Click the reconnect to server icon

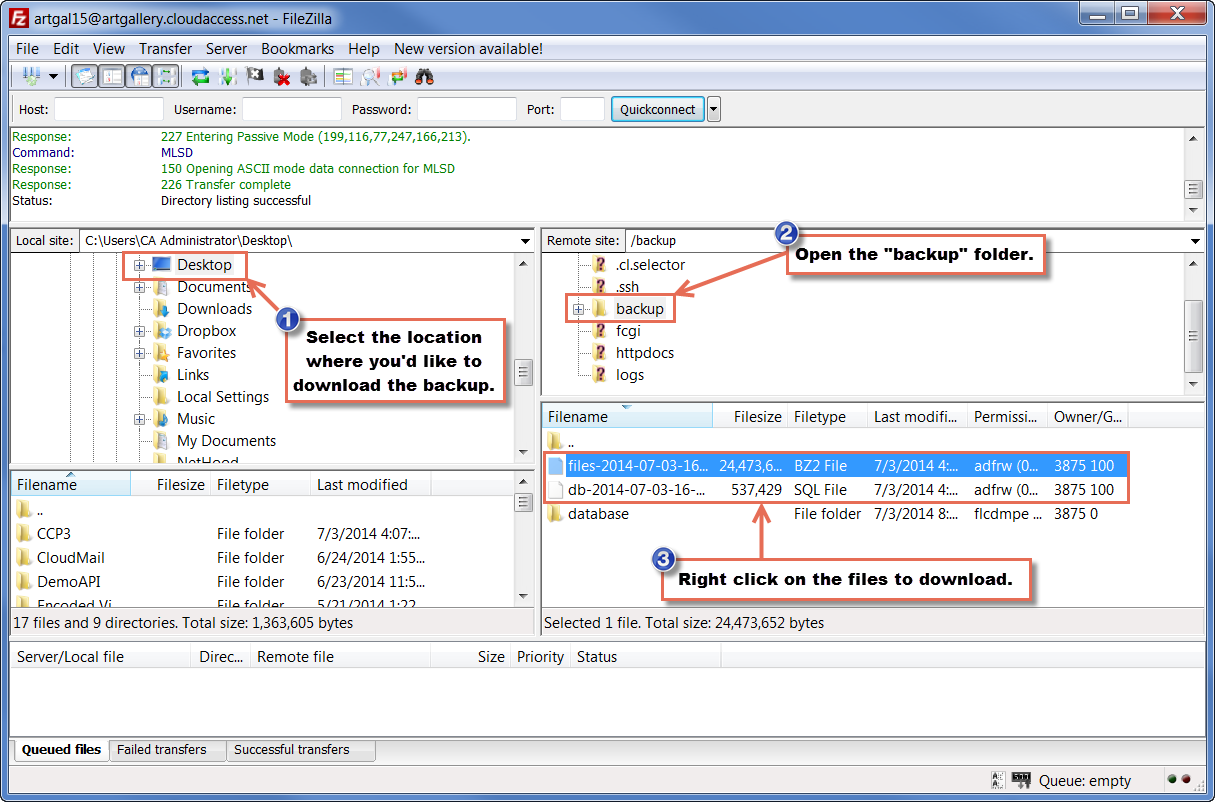[308, 76]
